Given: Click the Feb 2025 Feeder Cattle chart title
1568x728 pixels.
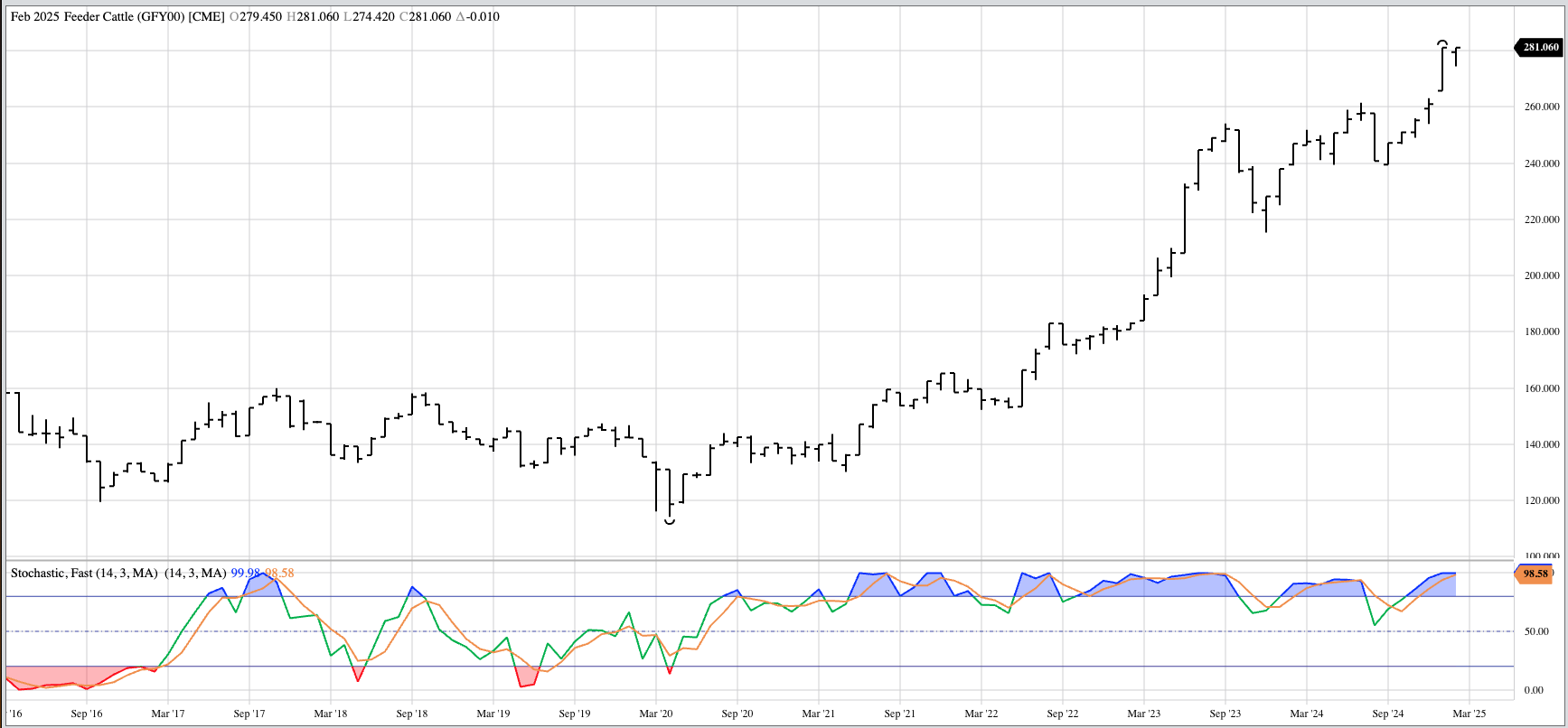Looking at the screenshot, I should coord(117,17).
